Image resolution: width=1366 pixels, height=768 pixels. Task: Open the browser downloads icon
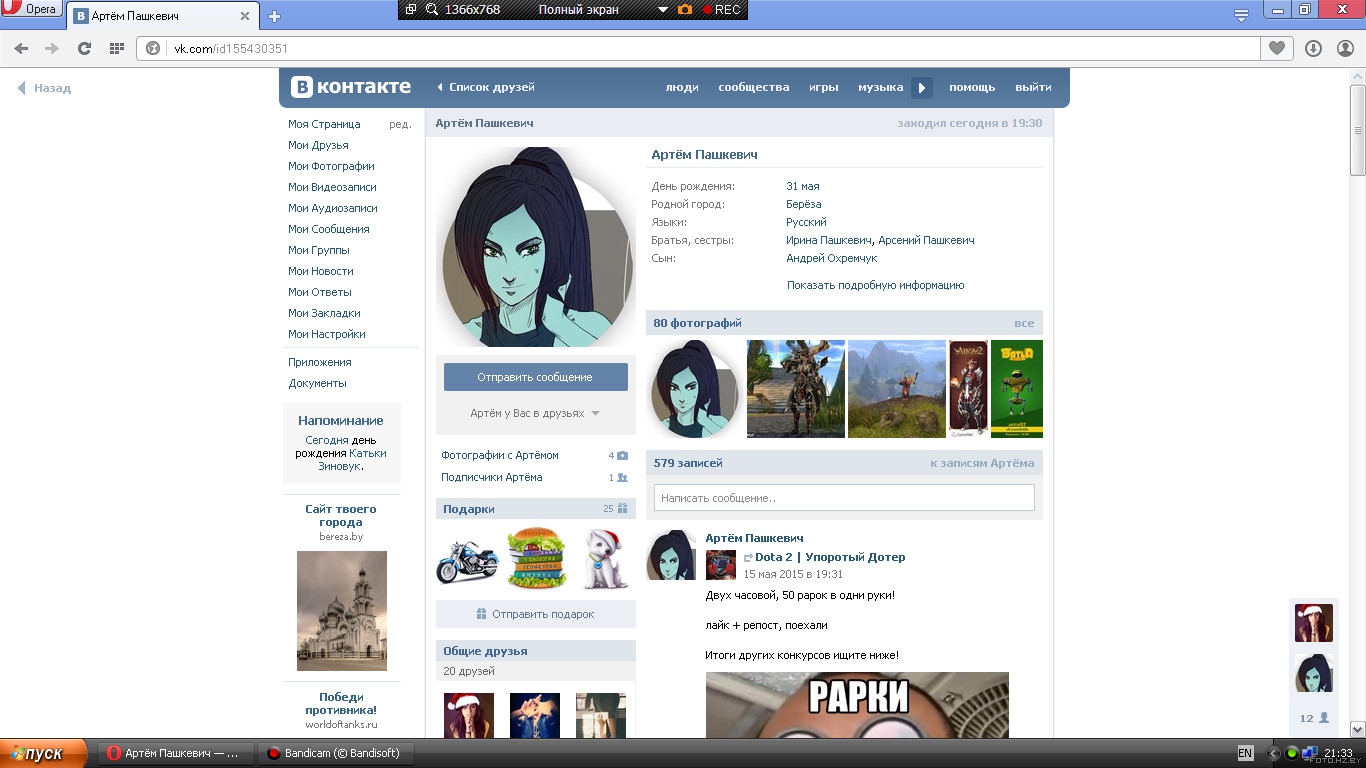(1313, 48)
